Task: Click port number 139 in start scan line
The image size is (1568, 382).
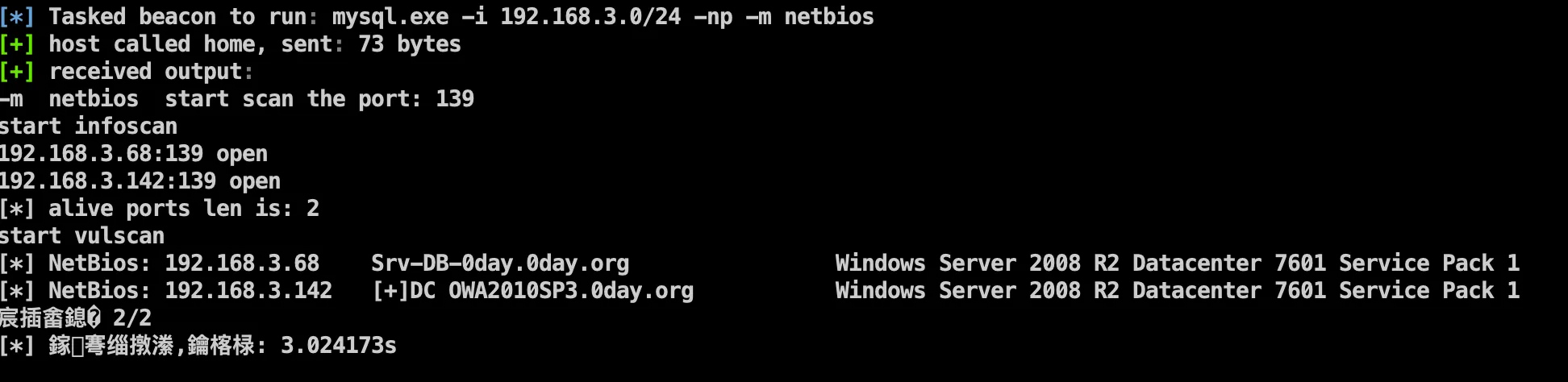Action: 455,99
